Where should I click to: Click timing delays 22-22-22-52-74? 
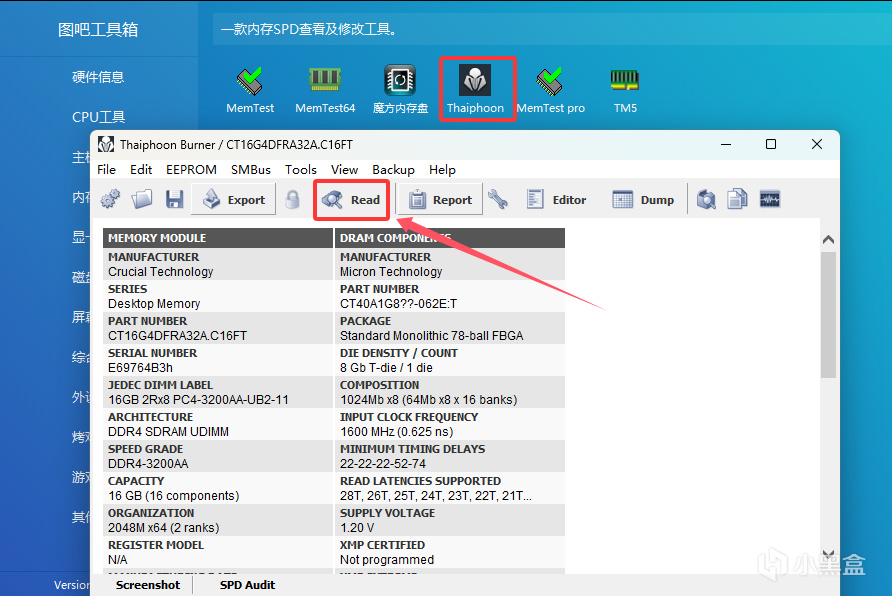pos(383,463)
